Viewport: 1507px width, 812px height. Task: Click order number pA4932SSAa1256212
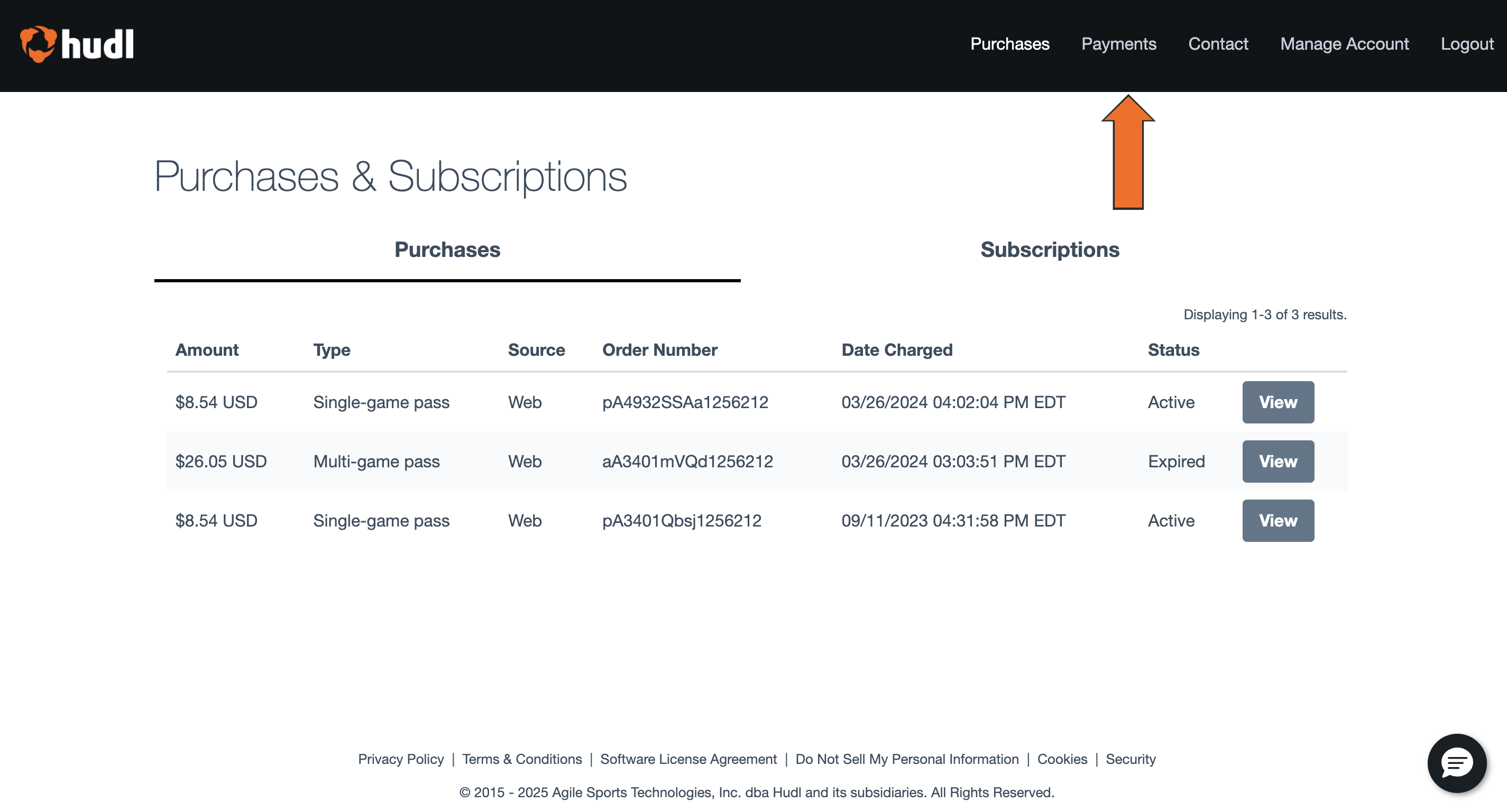686,402
